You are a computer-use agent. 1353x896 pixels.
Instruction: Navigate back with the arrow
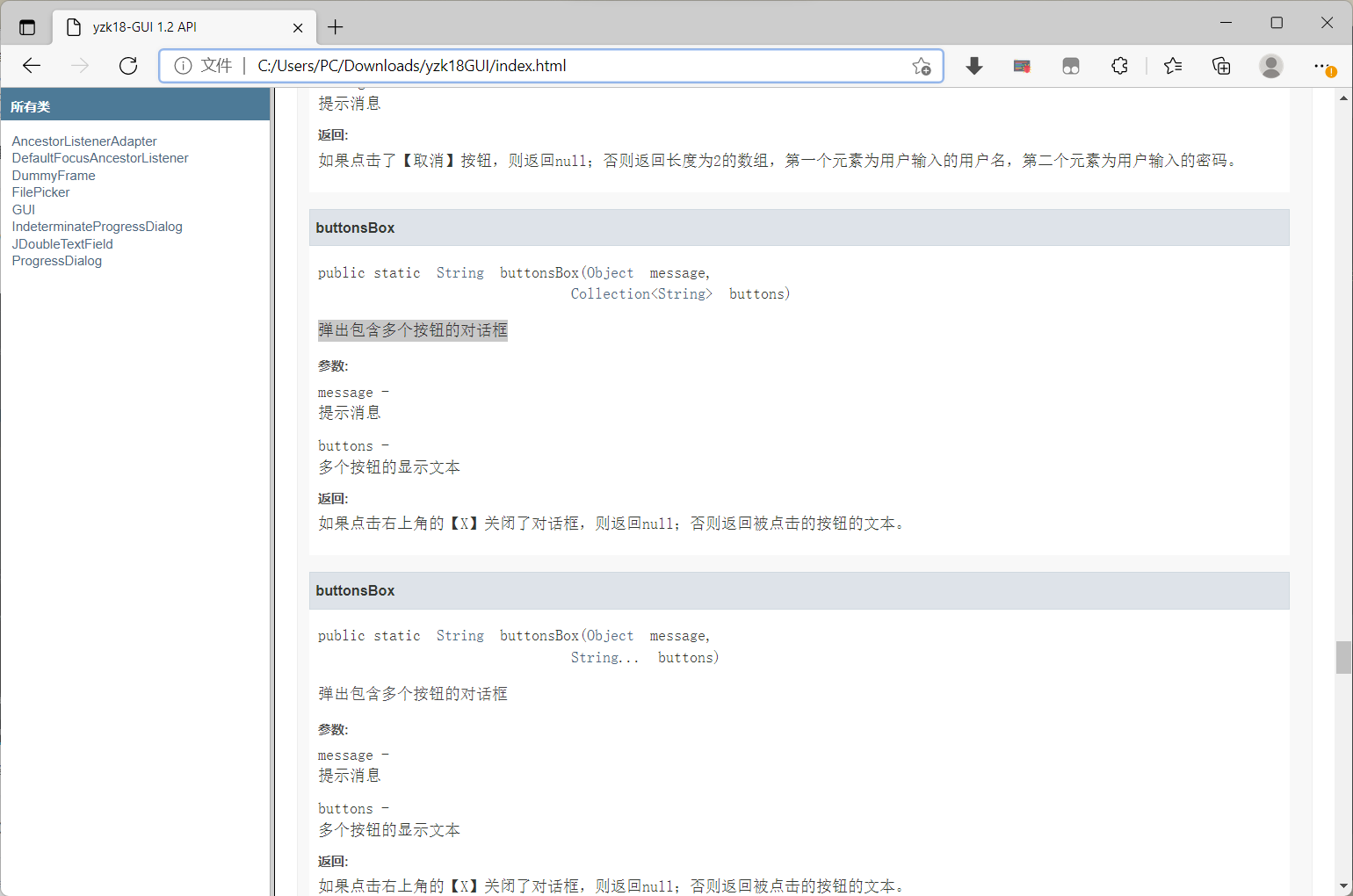point(32,65)
